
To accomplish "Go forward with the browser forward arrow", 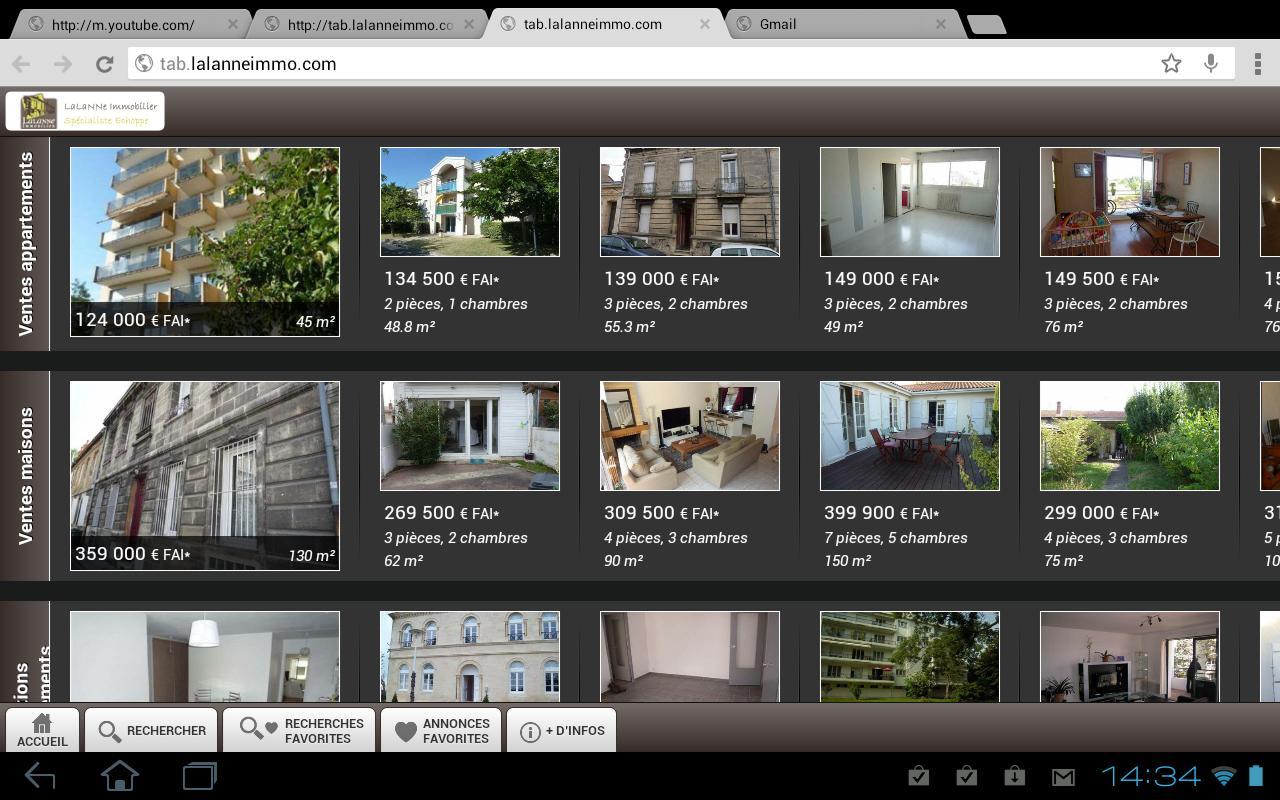I will click(x=63, y=64).
